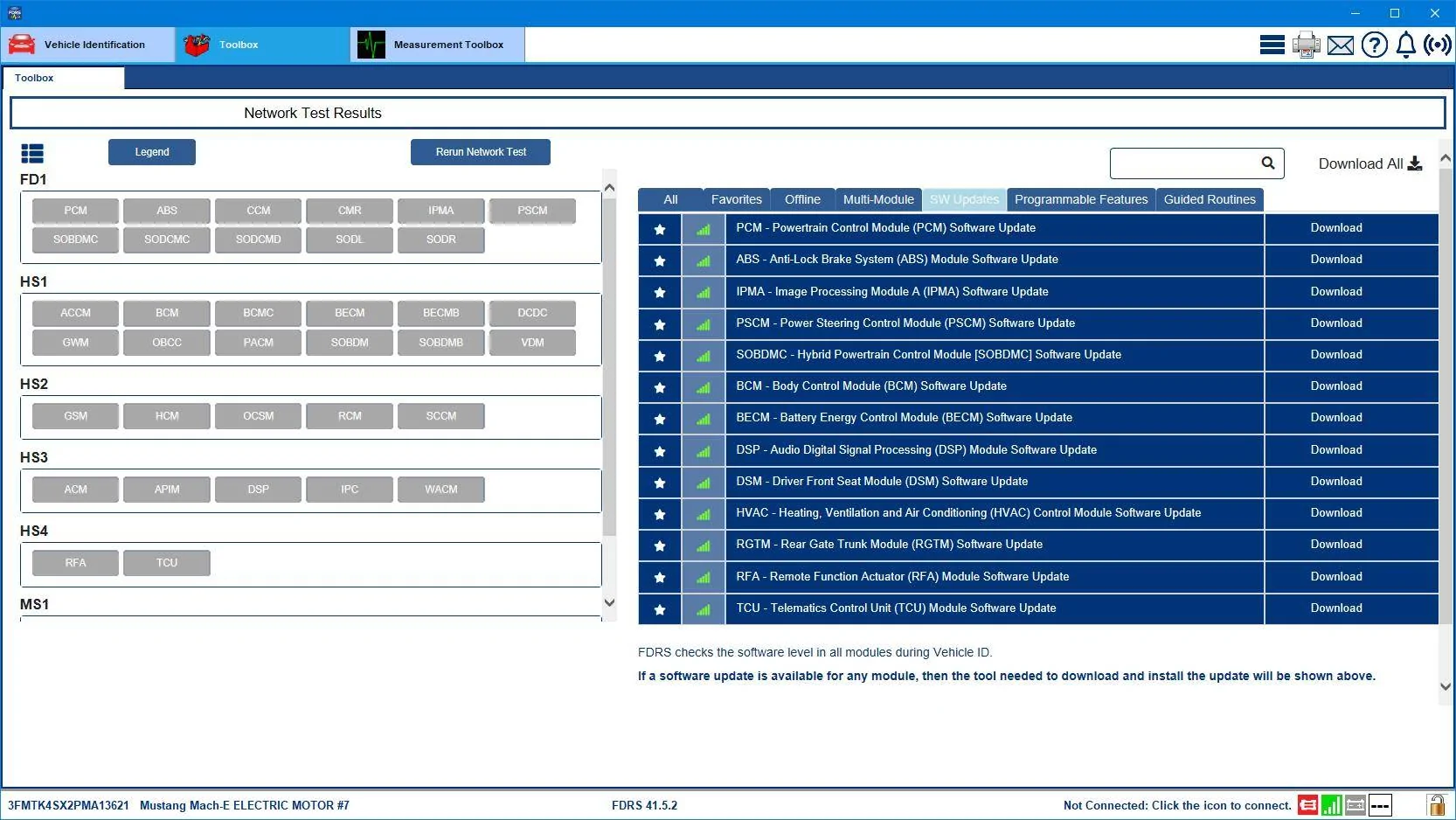
Task: Select the Favorites filter tab
Action: [737, 199]
